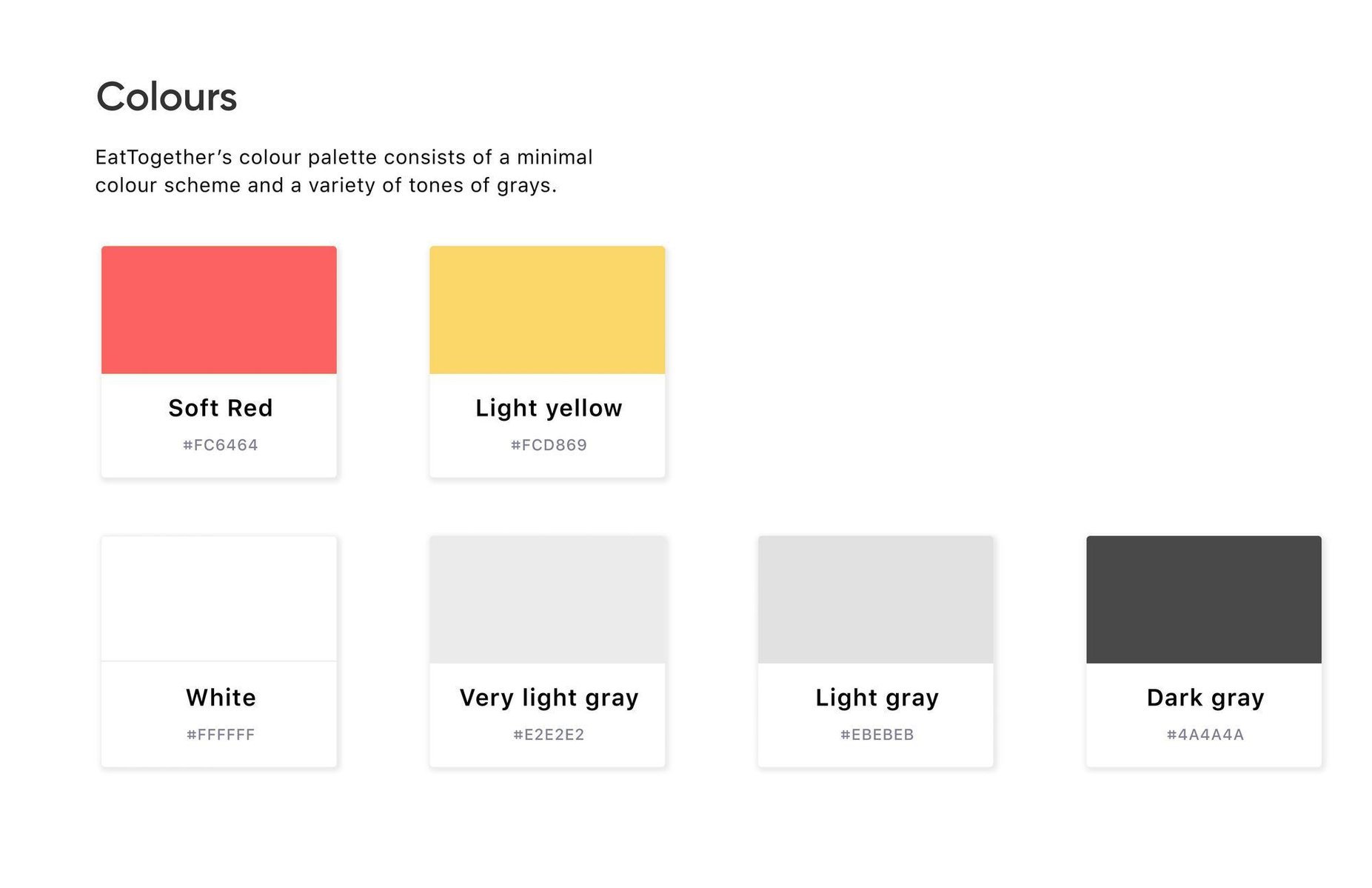Screen dimensions: 1372x888
Task: Click the Soft Red label
Action: click(x=221, y=408)
